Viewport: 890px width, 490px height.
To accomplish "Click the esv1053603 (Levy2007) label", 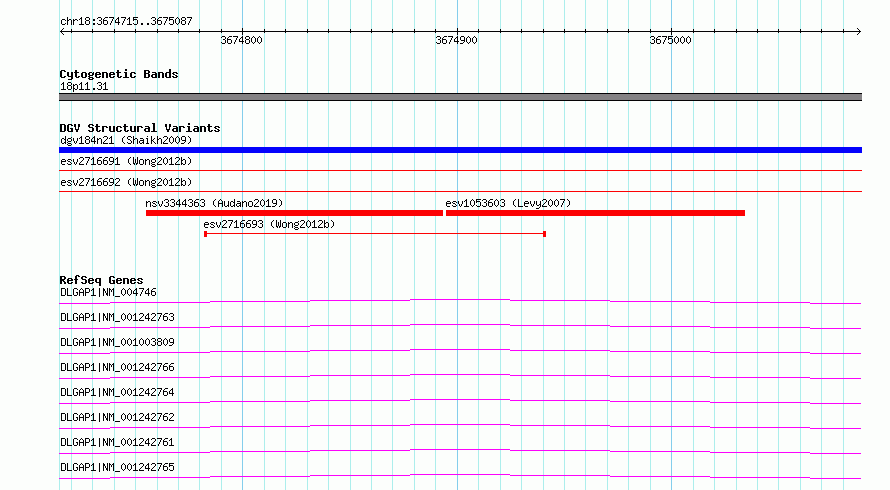I will 508,203.
